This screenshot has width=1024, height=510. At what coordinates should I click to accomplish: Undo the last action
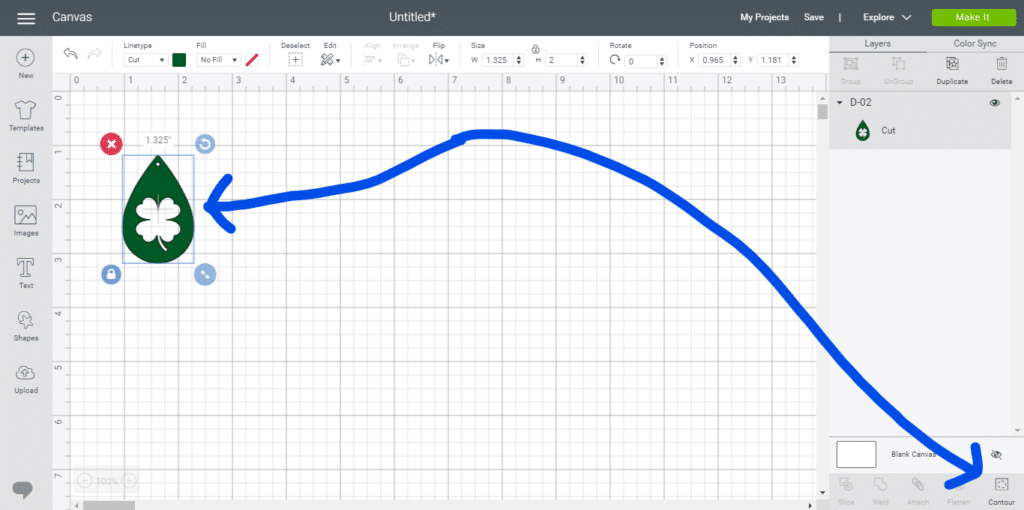tap(70, 54)
